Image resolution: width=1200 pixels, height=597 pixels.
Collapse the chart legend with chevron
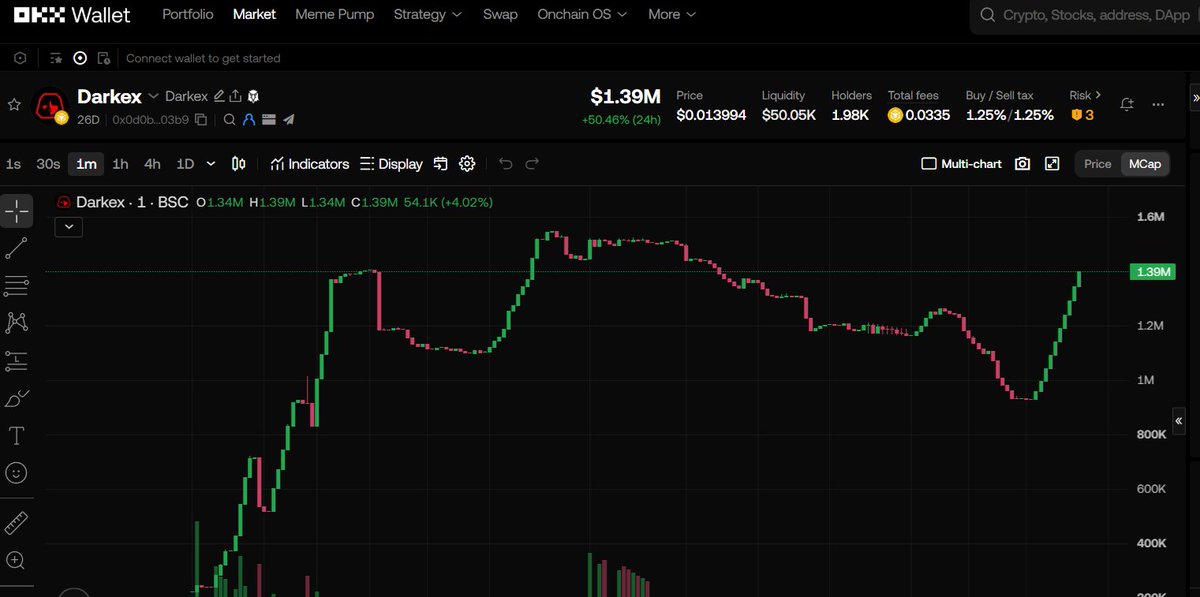[x=69, y=227]
